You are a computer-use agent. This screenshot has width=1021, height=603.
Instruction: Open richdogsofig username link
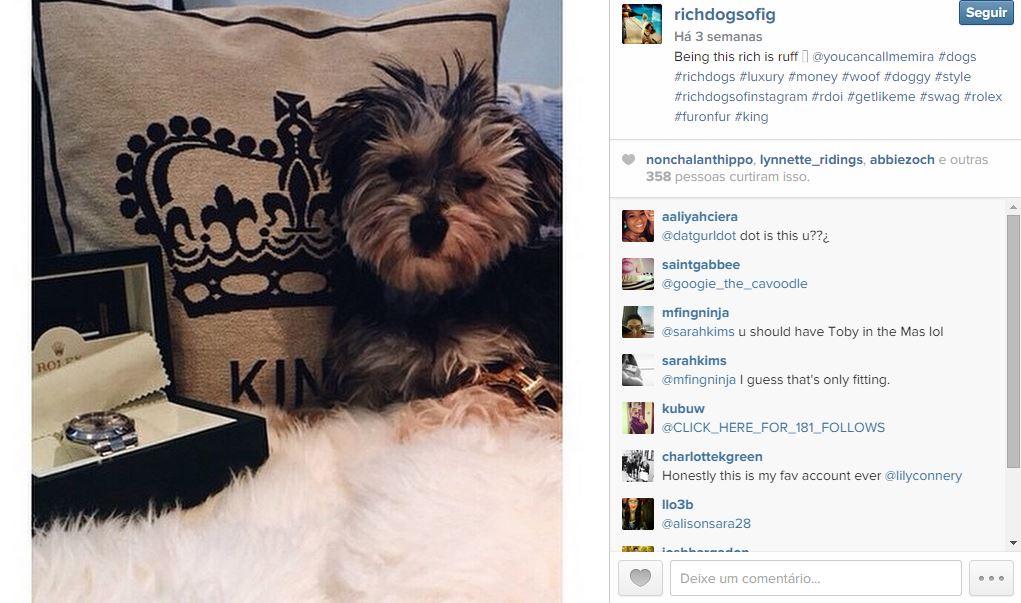tap(725, 14)
